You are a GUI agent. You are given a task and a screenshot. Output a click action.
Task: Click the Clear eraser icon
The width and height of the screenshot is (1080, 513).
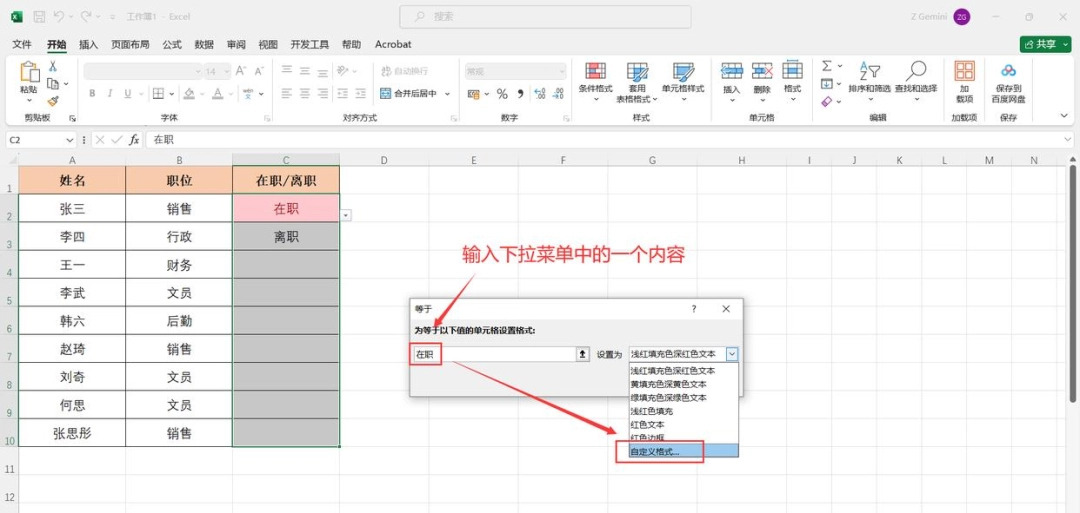827,101
